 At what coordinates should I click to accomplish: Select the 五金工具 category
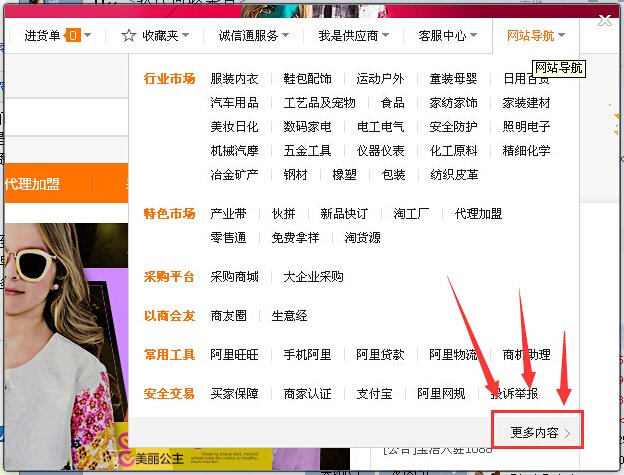tap(307, 150)
